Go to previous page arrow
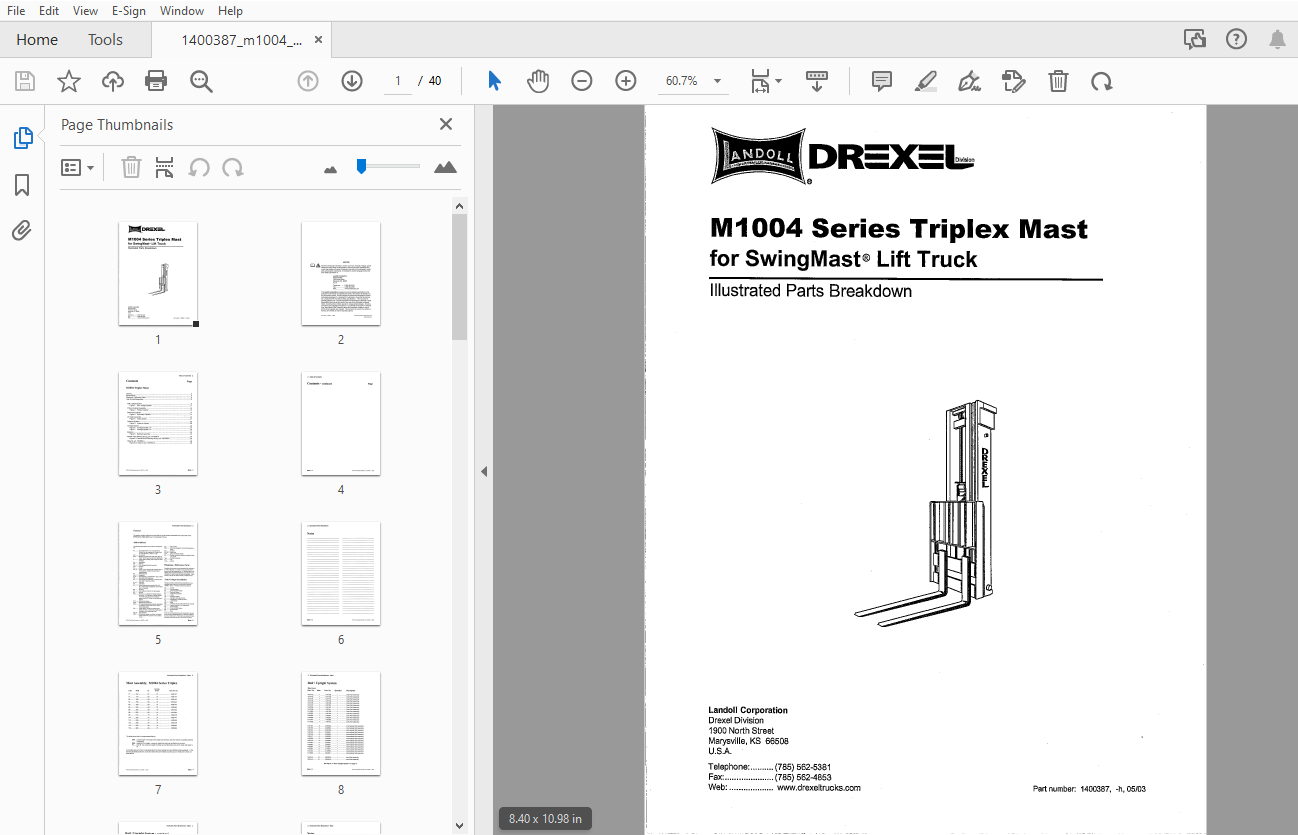This screenshot has height=835, width=1298. coord(308,81)
